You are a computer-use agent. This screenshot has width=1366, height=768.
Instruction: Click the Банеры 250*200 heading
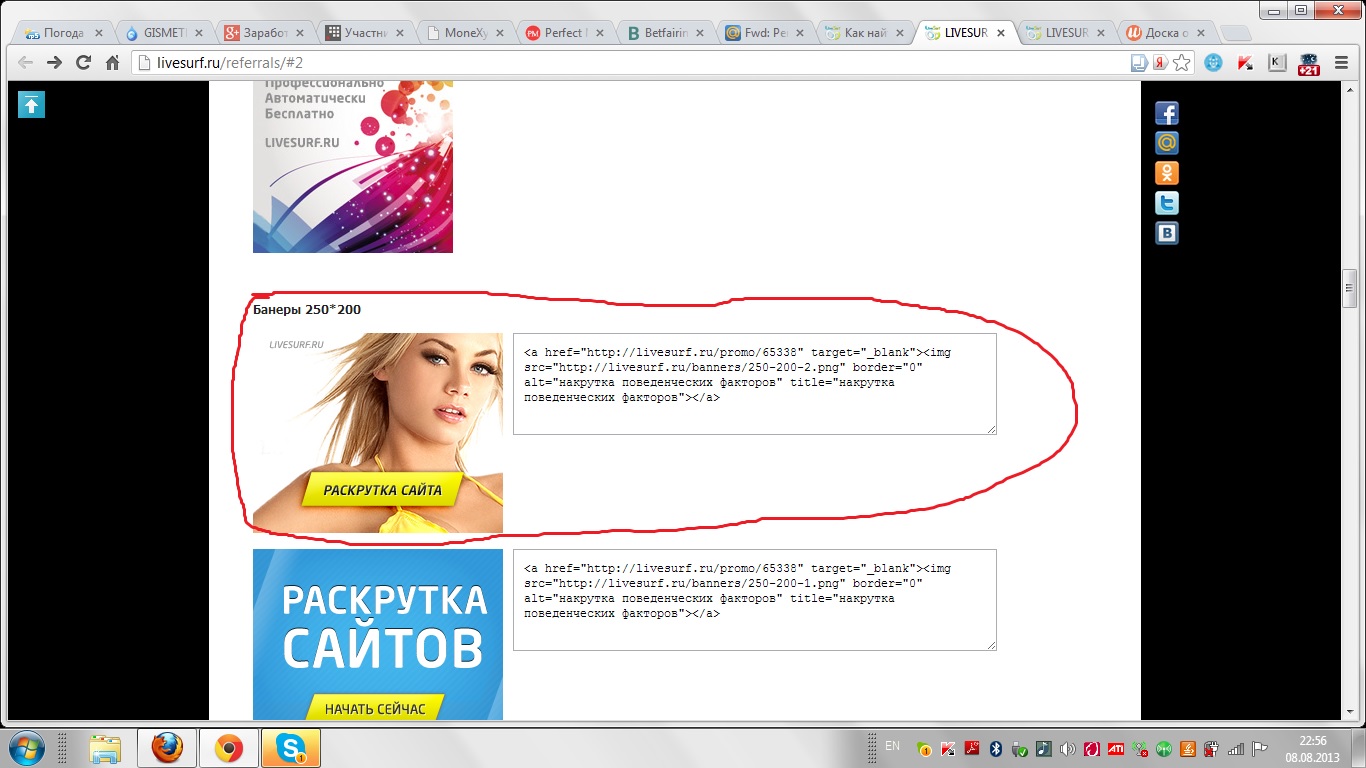tap(307, 310)
